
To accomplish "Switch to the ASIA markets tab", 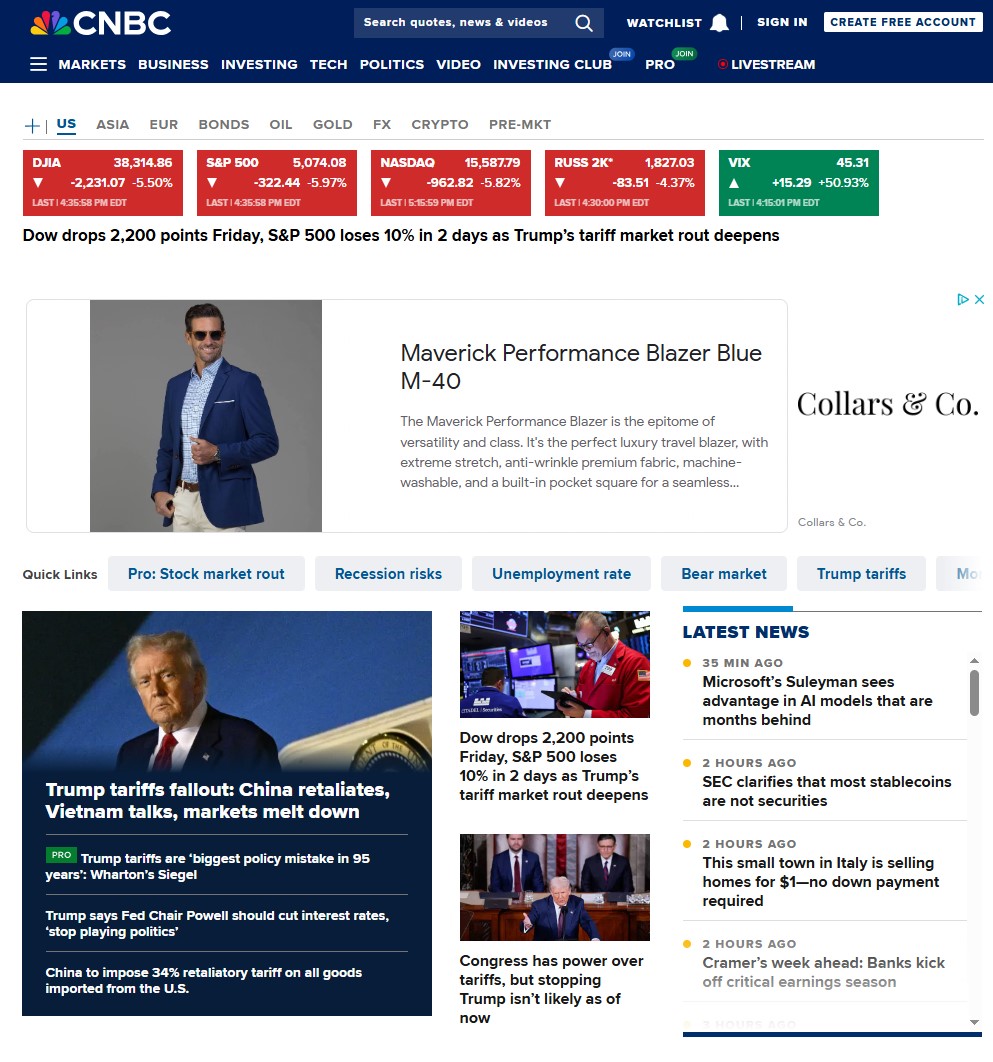I will [112, 125].
